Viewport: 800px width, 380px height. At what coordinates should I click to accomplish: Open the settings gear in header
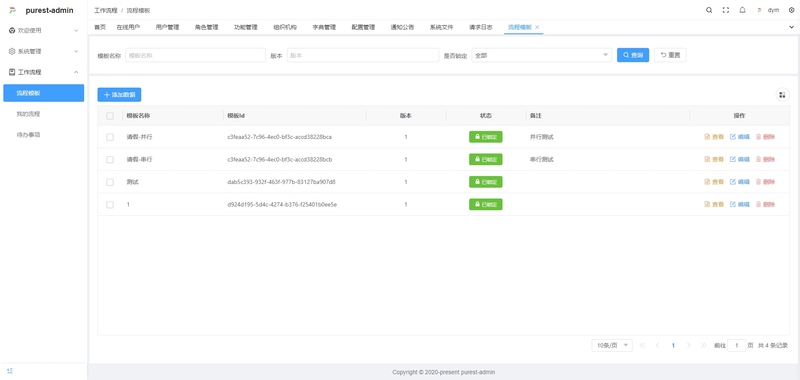click(791, 10)
